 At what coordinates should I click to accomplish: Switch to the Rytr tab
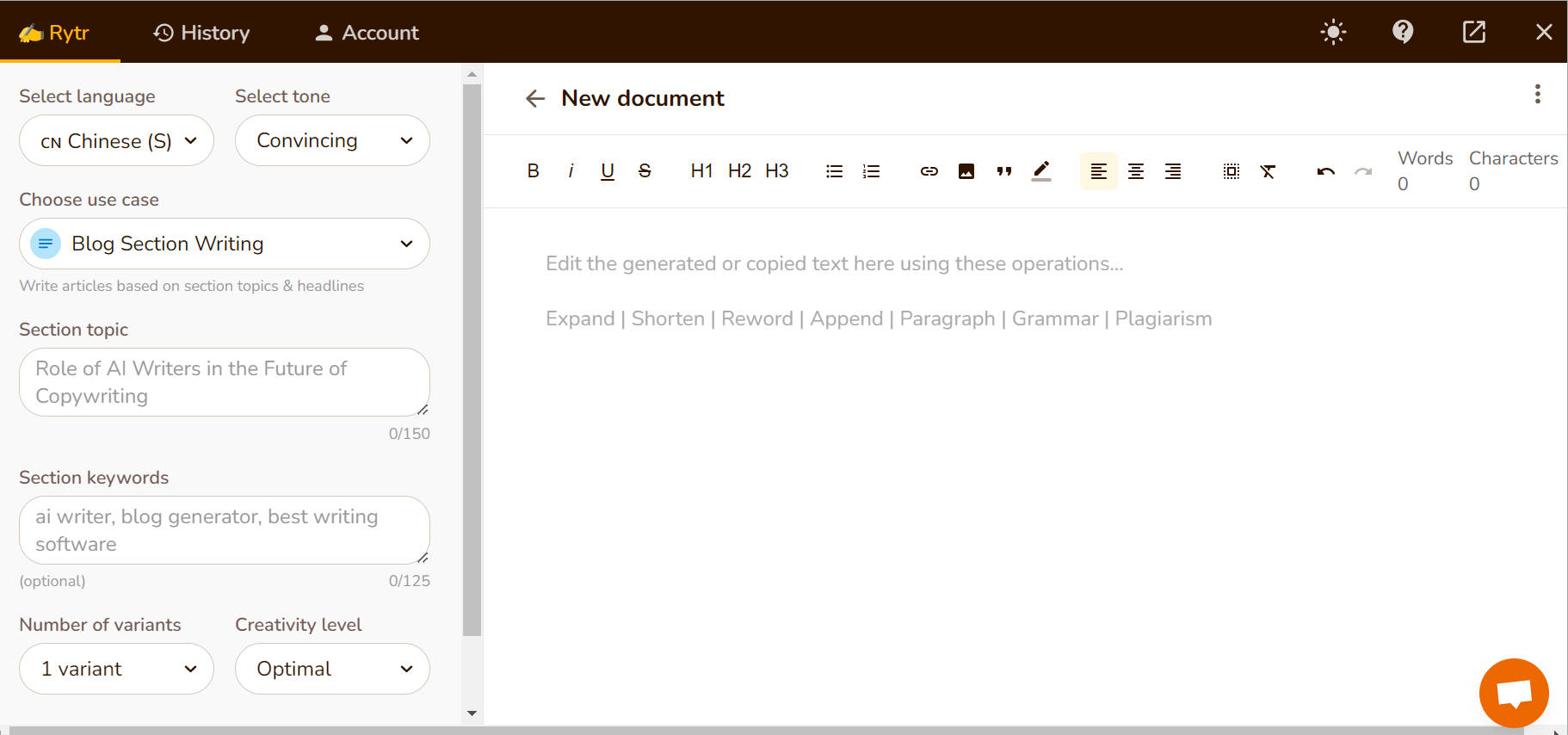(54, 33)
